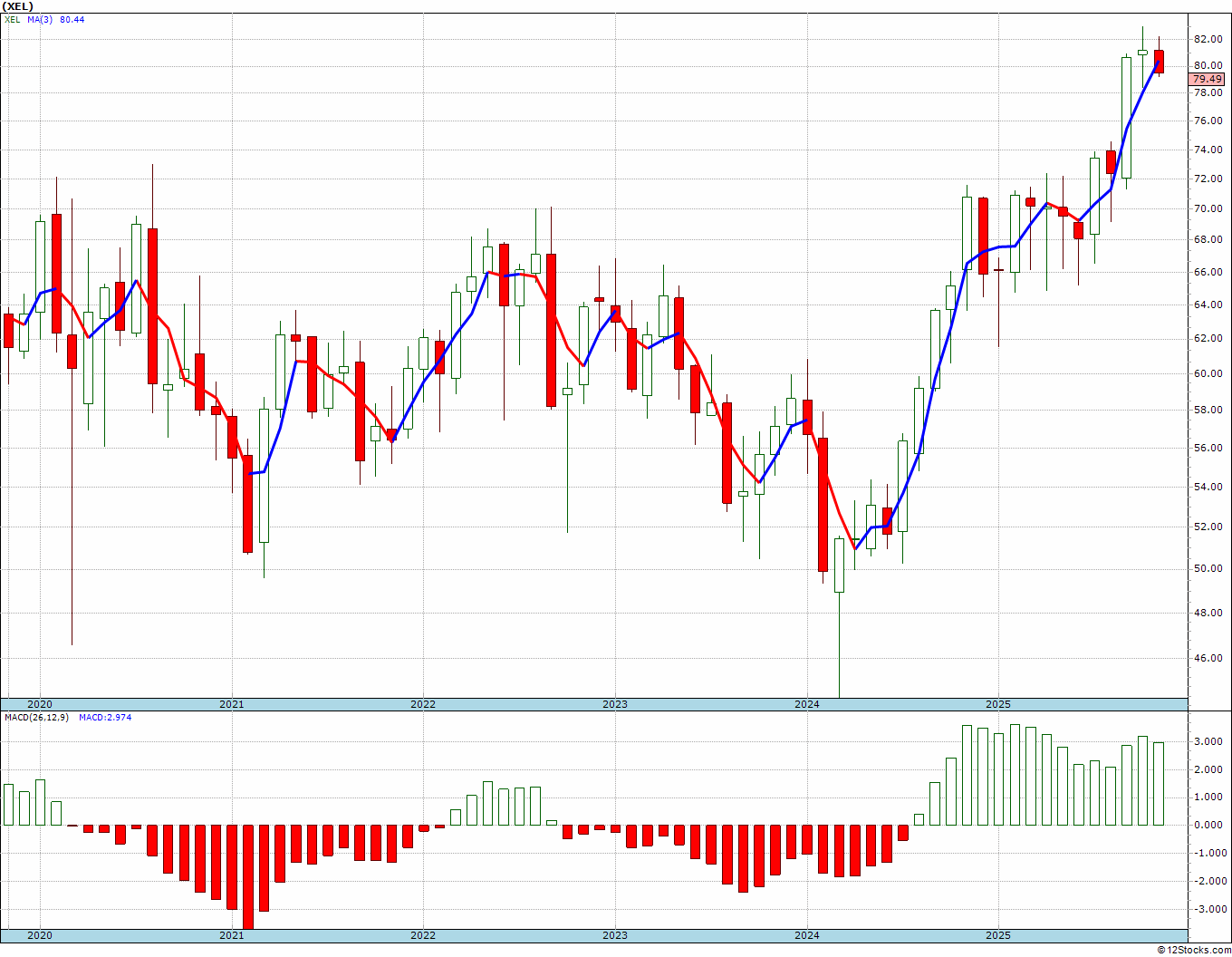Click the 82.00 price axis label
This screenshot has height=957, width=1232.
pyautogui.click(x=1208, y=39)
